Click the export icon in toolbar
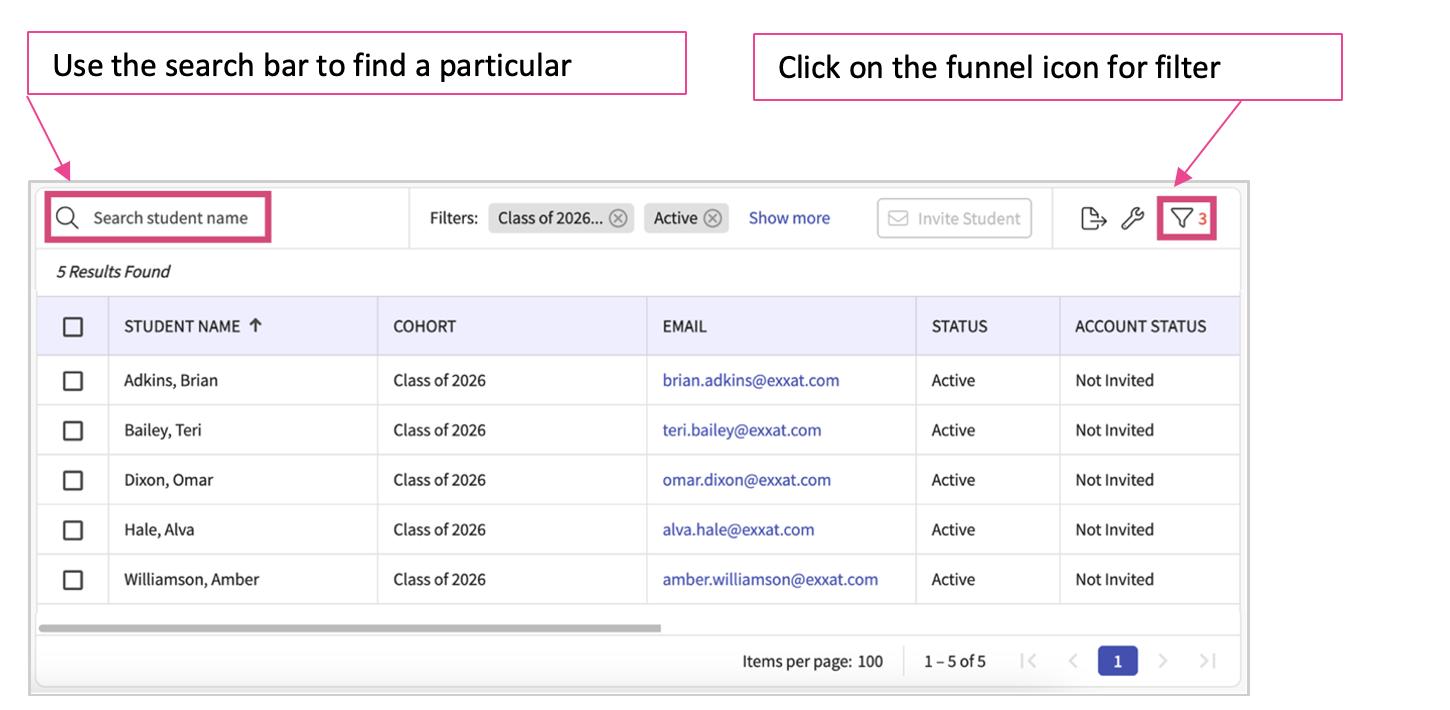Screen dimensions: 1450x710 1094,218
